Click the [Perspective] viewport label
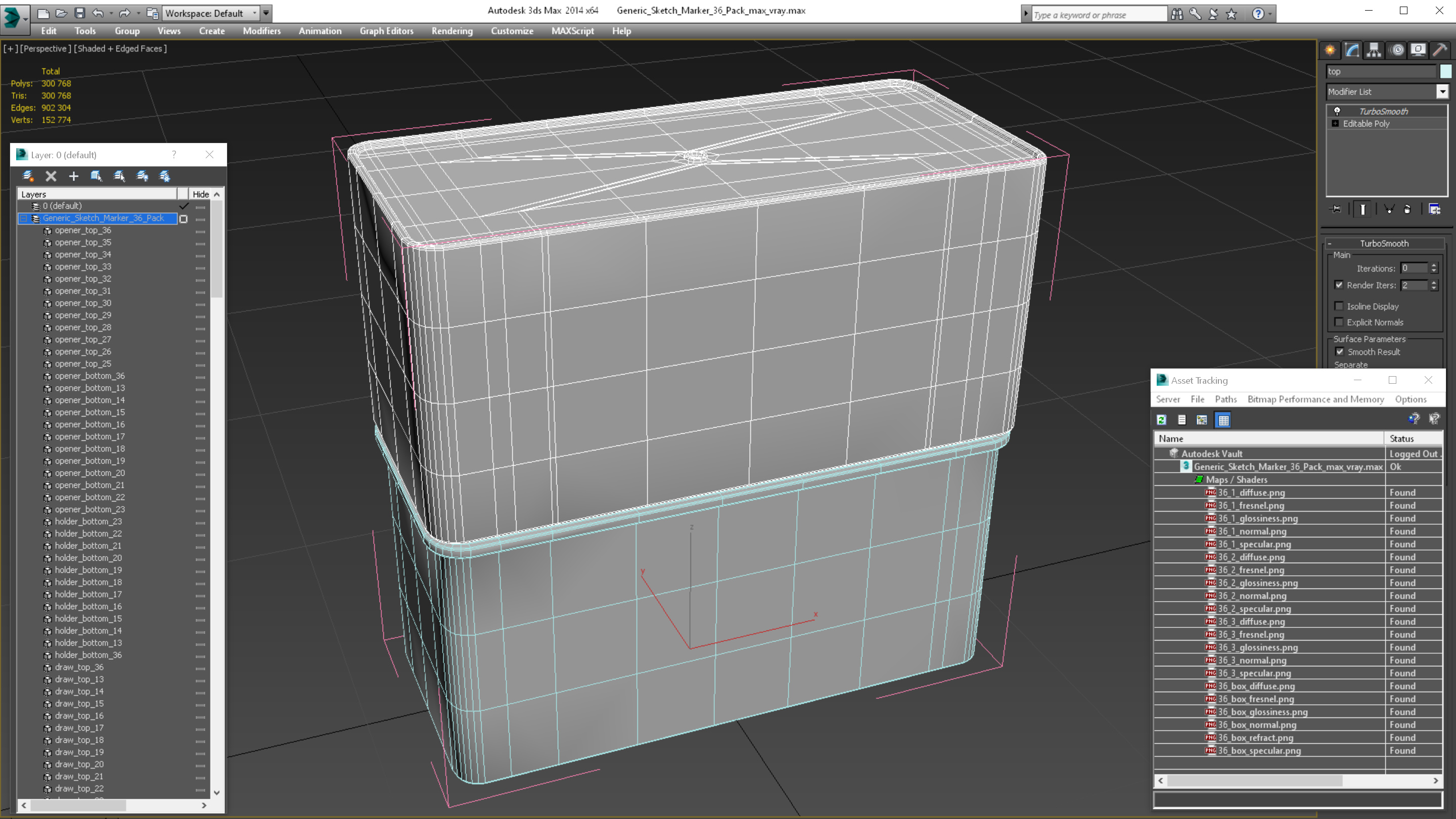Viewport: 1456px width, 819px height. [46, 49]
